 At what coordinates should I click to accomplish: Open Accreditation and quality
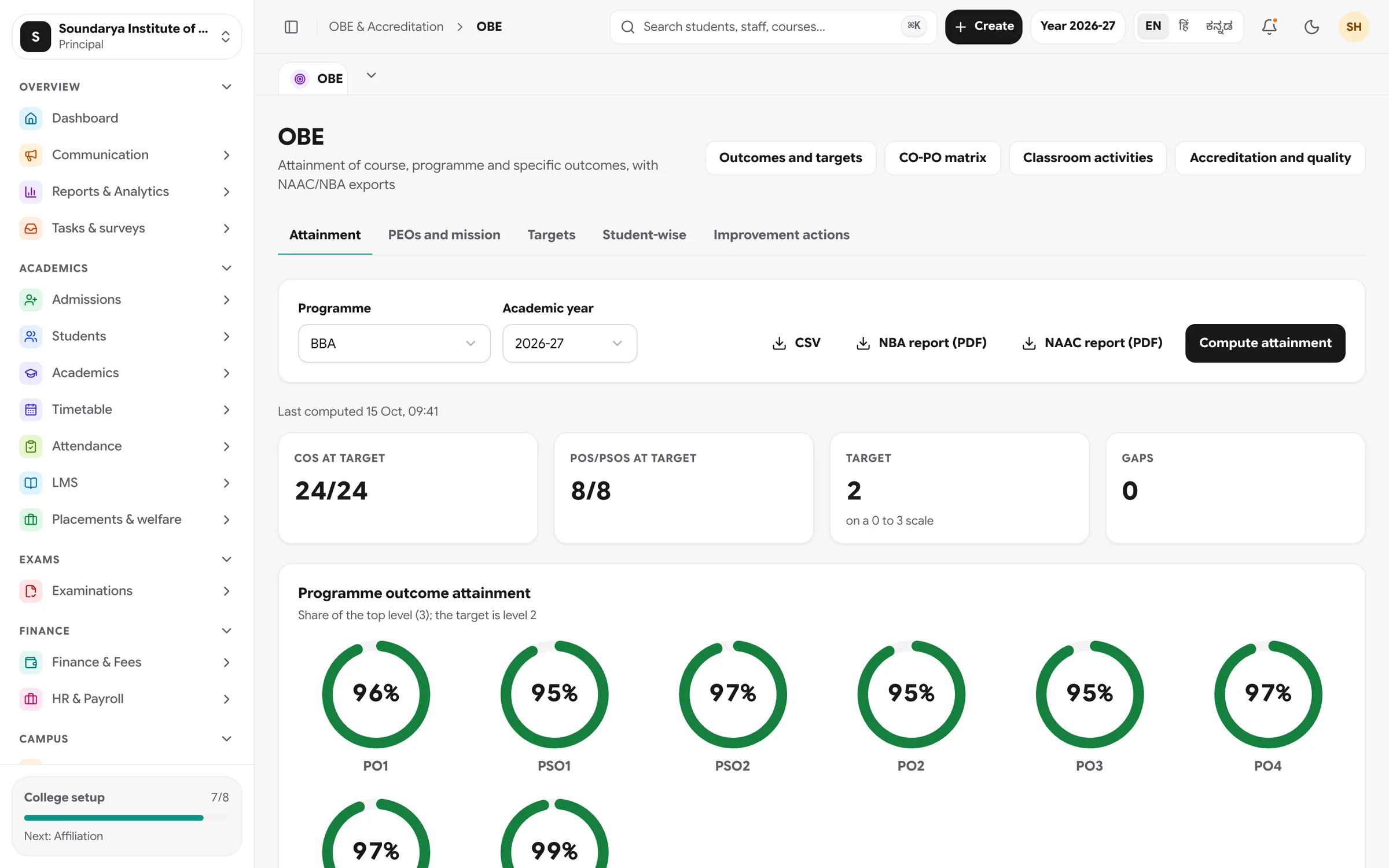pos(1270,158)
